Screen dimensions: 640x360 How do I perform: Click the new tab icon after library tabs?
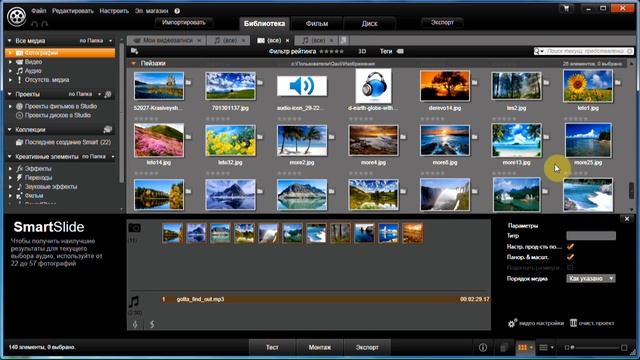[343, 40]
